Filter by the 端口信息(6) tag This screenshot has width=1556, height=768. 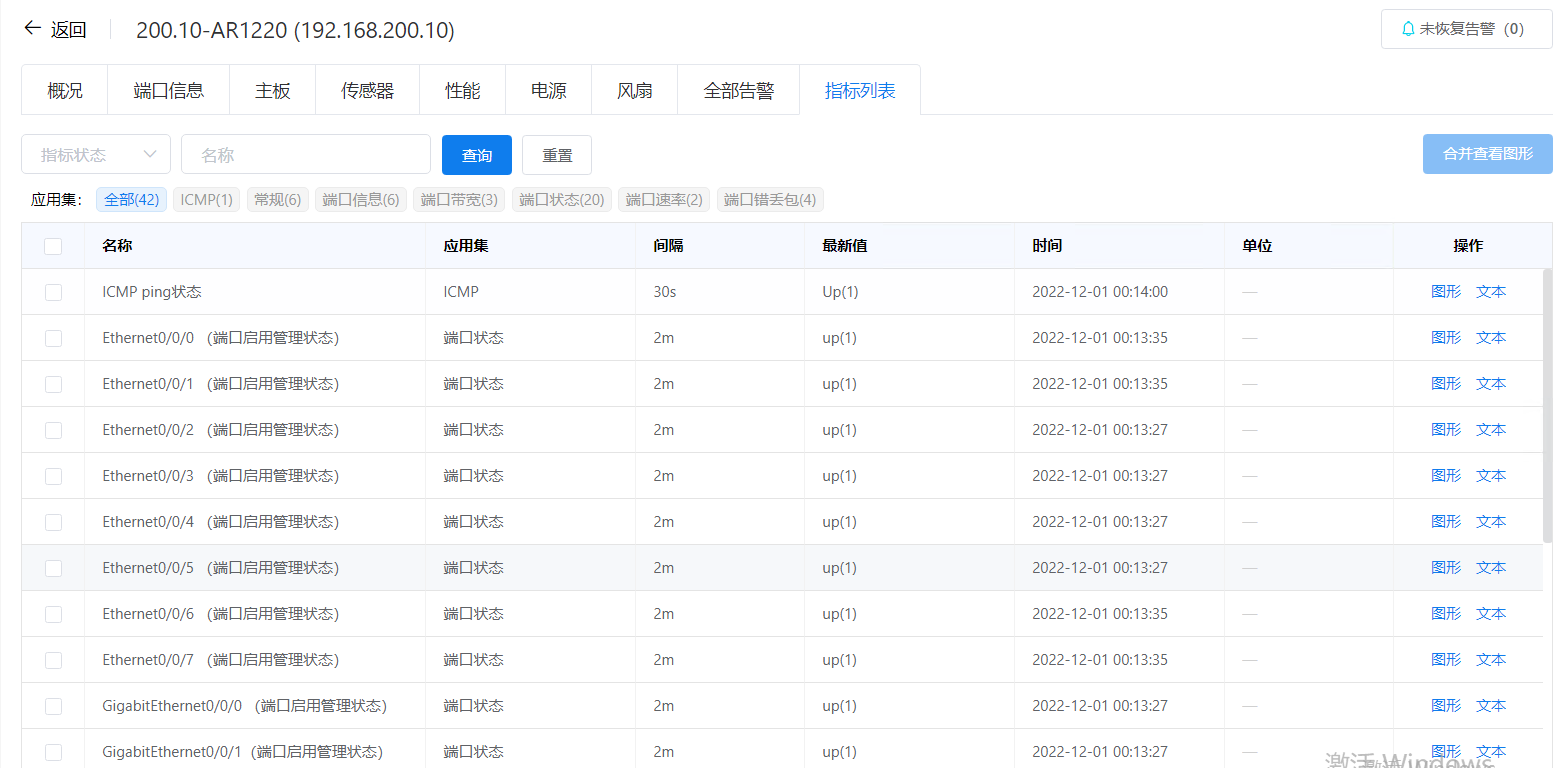coord(361,199)
